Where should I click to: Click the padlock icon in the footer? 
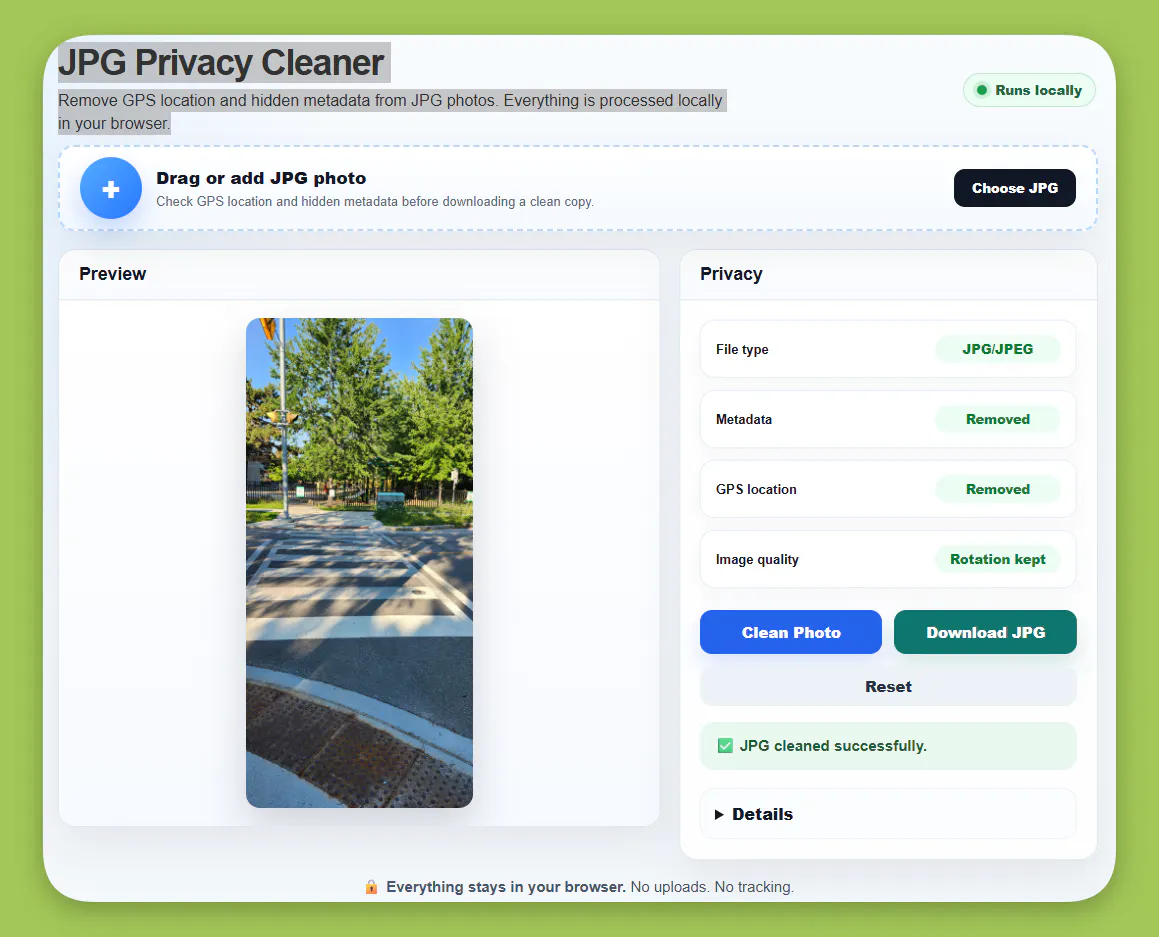point(371,887)
